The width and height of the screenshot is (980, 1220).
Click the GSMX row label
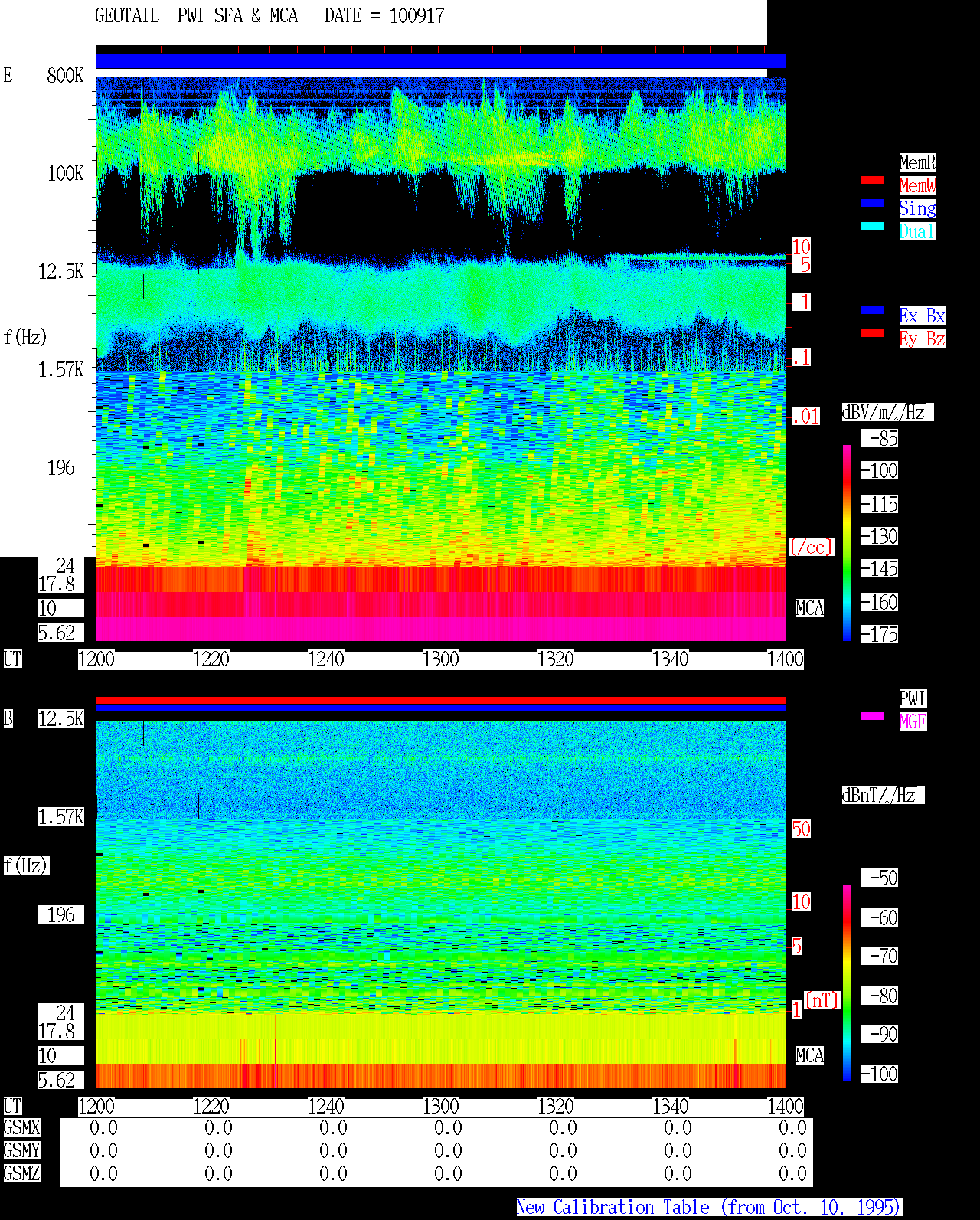(x=21, y=1128)
